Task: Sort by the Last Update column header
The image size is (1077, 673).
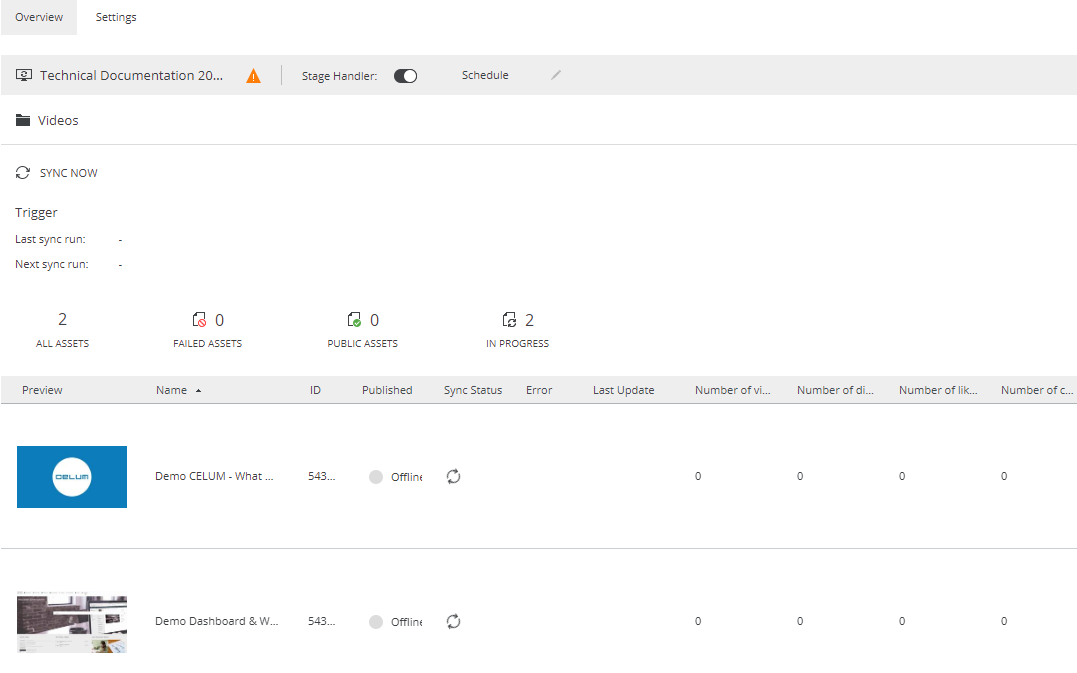Action: pyautogui.click(x=624, y=390)
